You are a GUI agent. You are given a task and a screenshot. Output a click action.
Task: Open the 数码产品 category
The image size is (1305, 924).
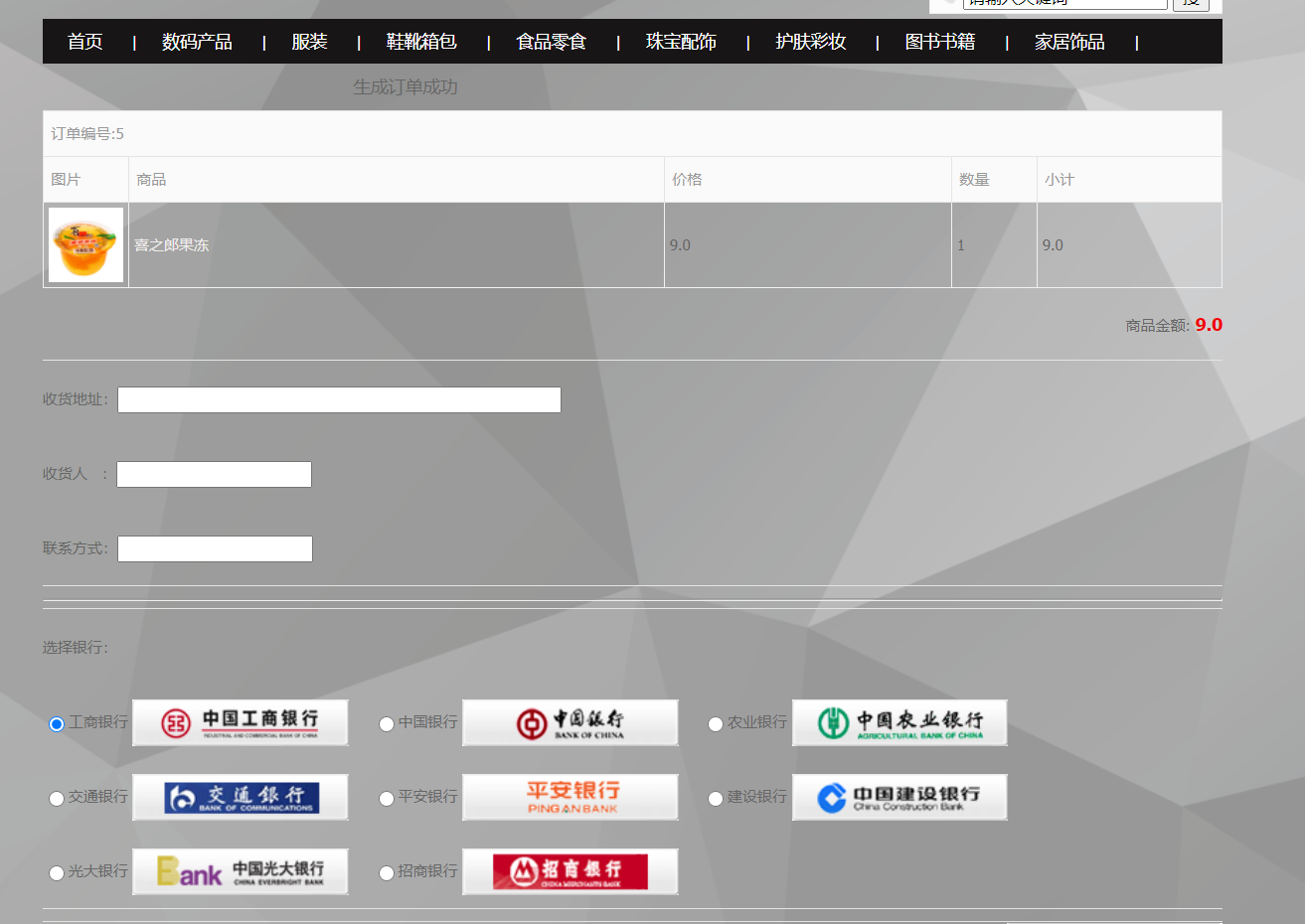tap(198, 42)
